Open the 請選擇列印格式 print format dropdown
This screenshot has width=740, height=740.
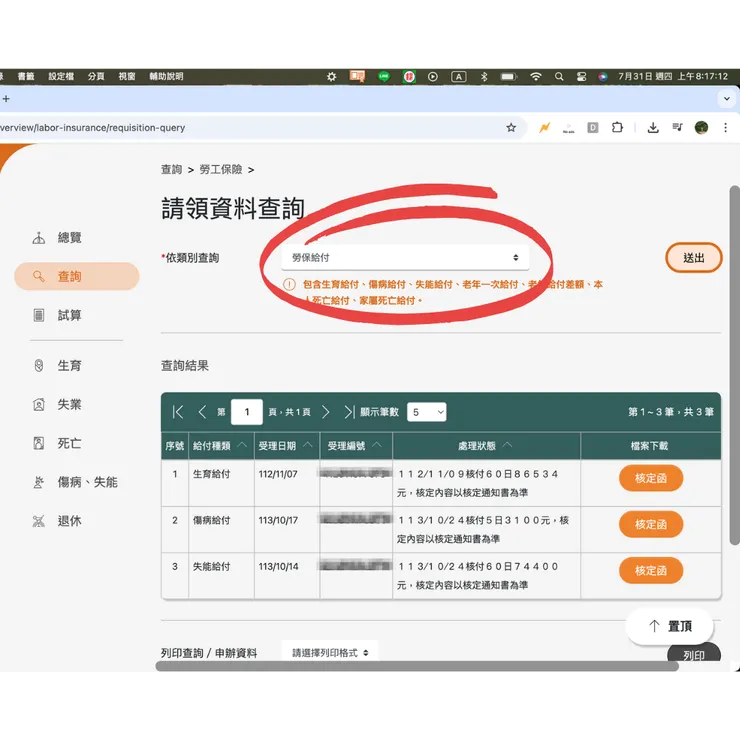point(330,653)
